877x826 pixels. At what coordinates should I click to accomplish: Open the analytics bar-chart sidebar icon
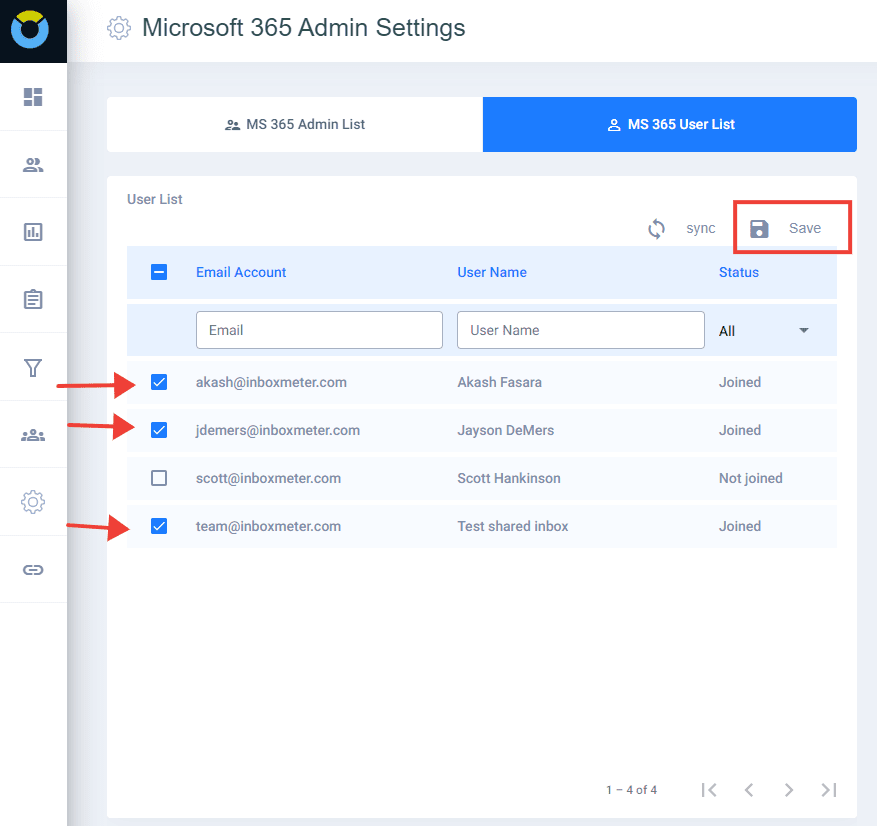[33, 231]
